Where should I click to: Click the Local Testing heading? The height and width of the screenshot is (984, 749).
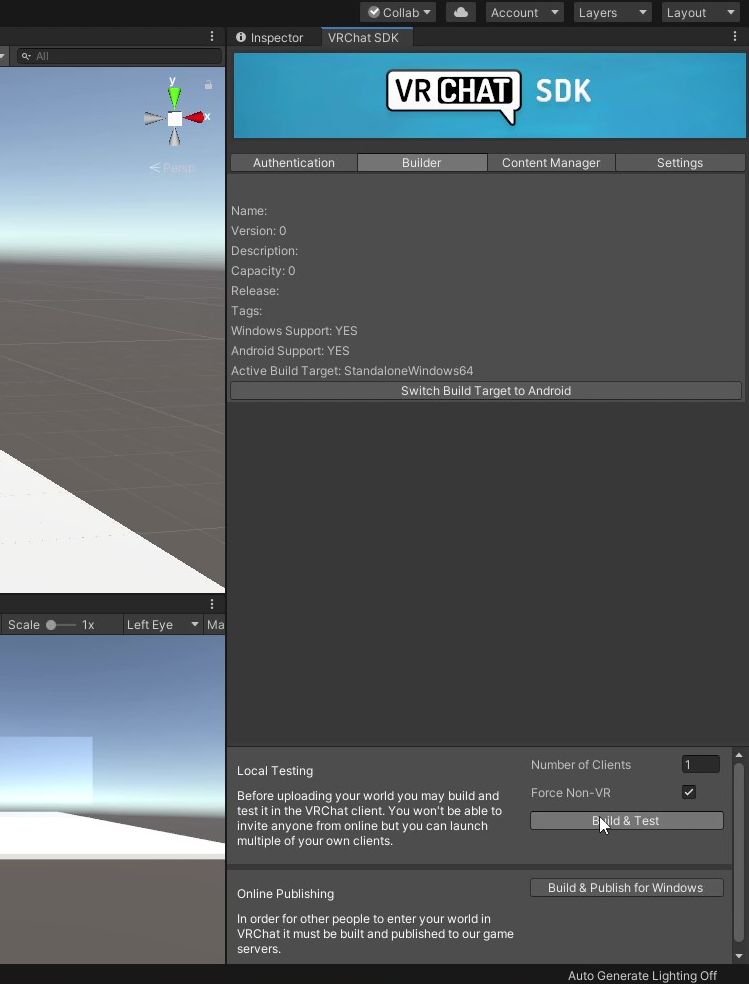click(275, 771)
